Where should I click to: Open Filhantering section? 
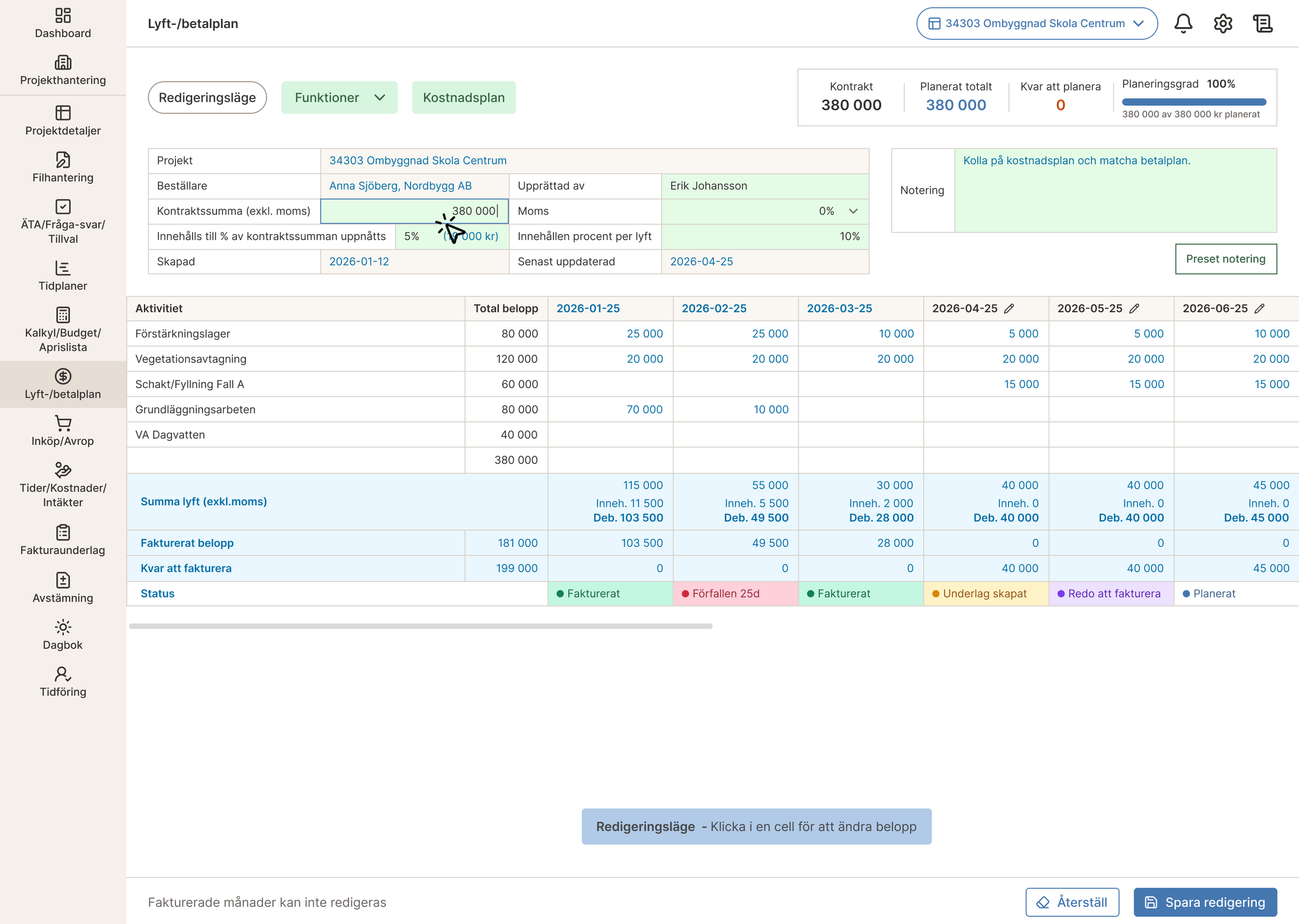(62, 168)
